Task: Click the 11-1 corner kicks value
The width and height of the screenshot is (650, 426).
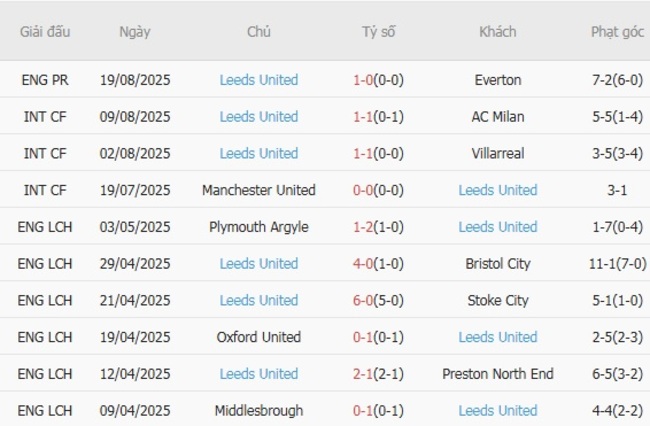Action: click(602, 264)
